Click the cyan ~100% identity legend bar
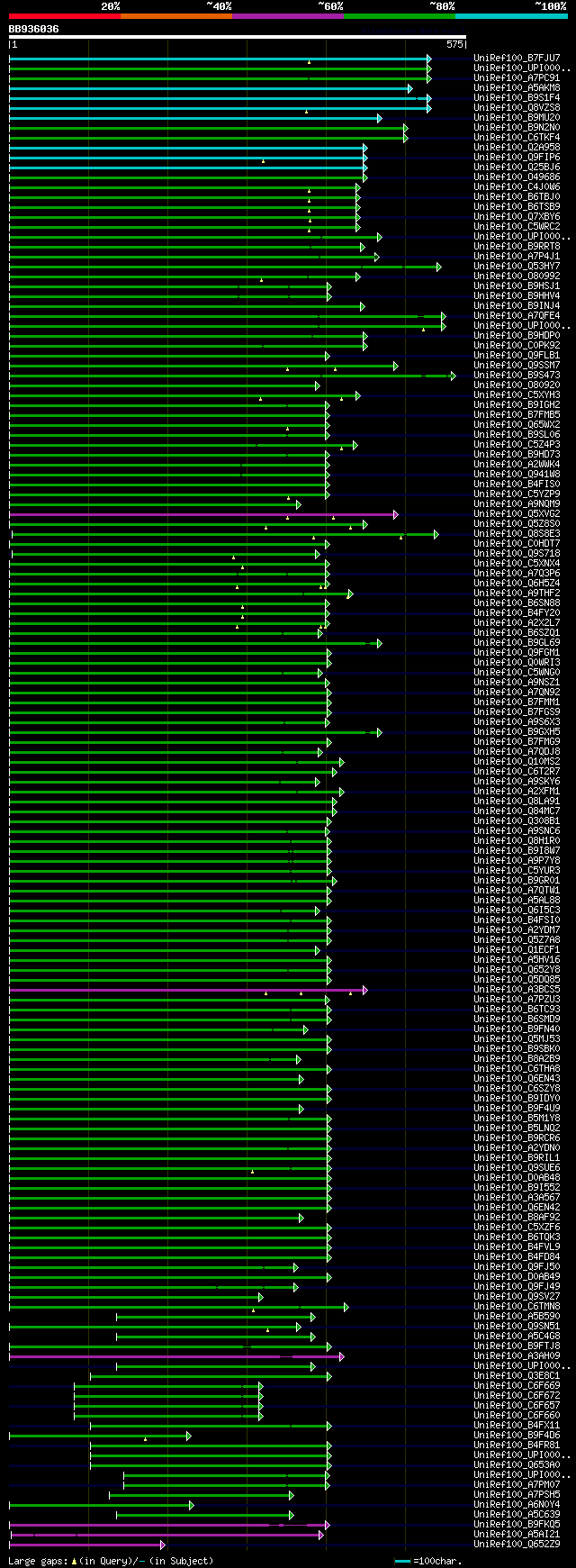 511,15
